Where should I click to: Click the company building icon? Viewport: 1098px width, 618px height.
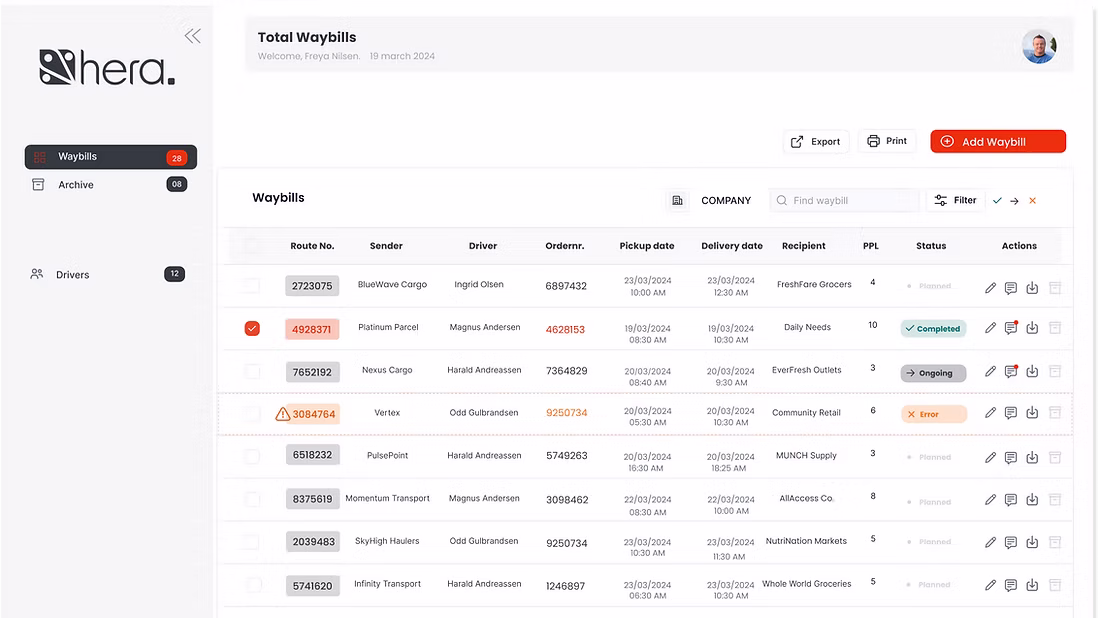[x=677, y=201]
